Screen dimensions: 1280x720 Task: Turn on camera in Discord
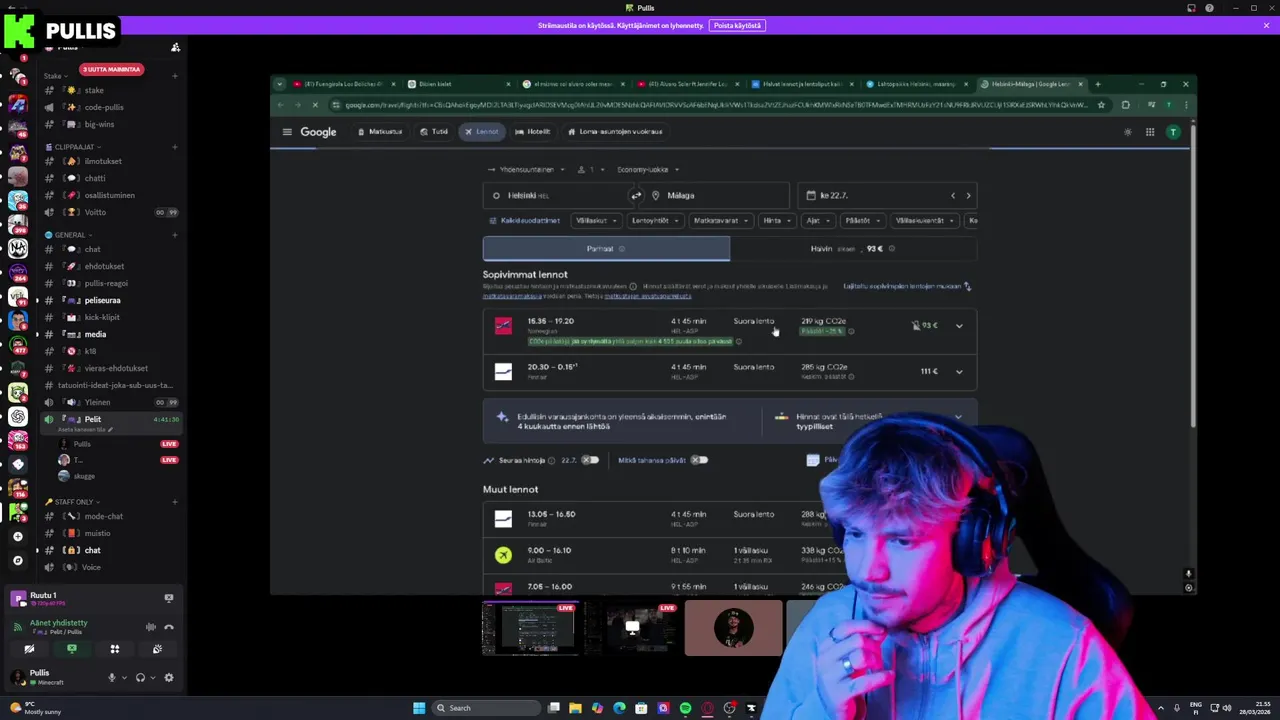[x=29, y=649]
